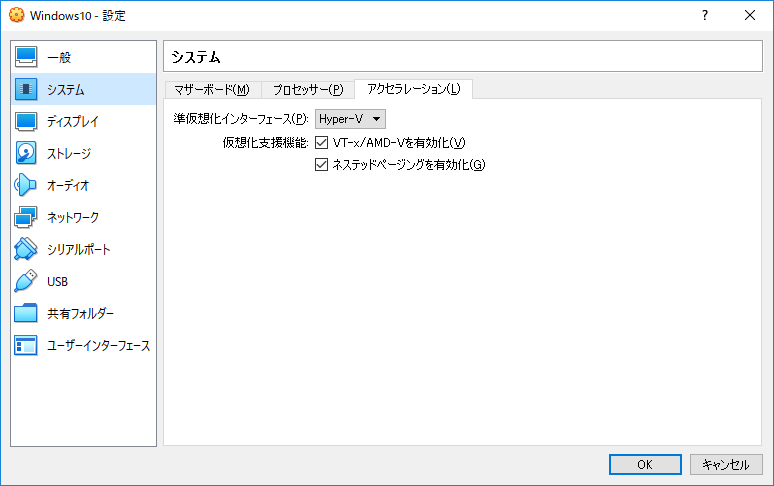Click the question mark help button
The height and width of the screenshot is (486, 774).
(704, 15)
